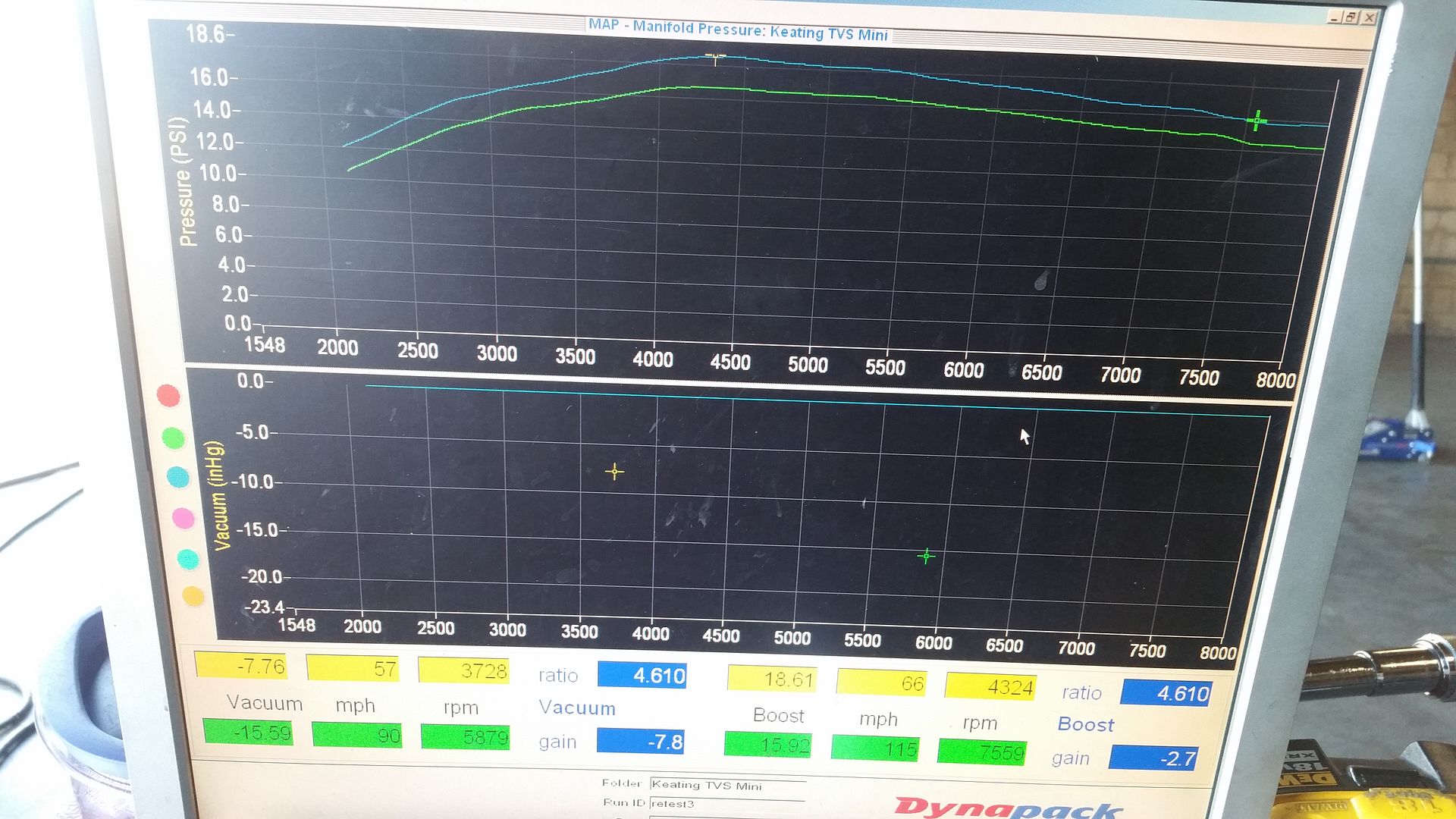Click the green Boost value 15.92

[x=768, y=745]
